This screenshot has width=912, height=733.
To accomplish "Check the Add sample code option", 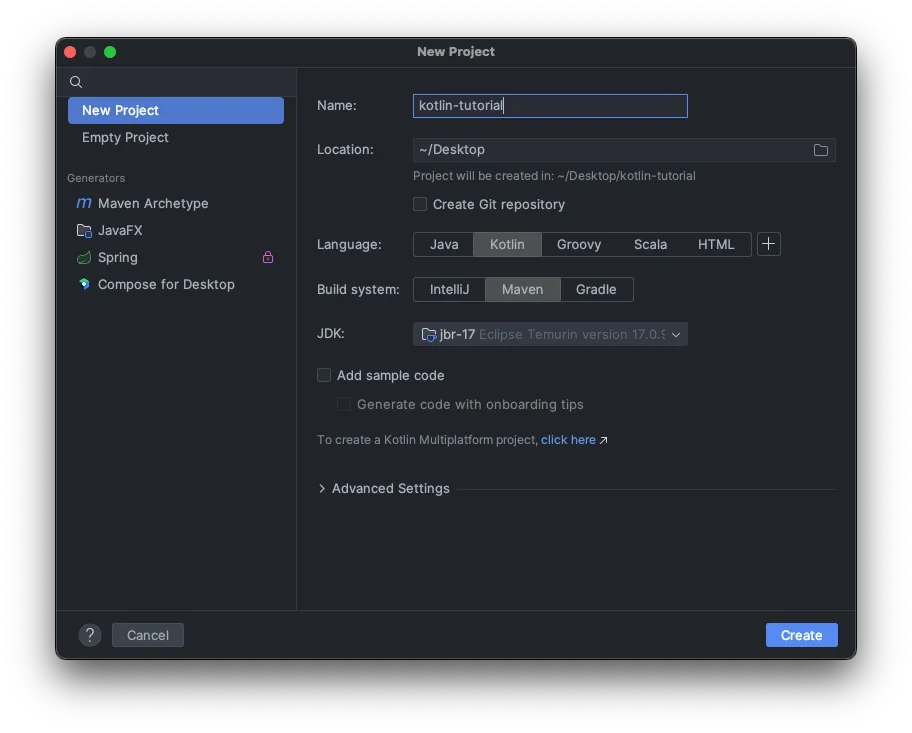I will point(324,375).
